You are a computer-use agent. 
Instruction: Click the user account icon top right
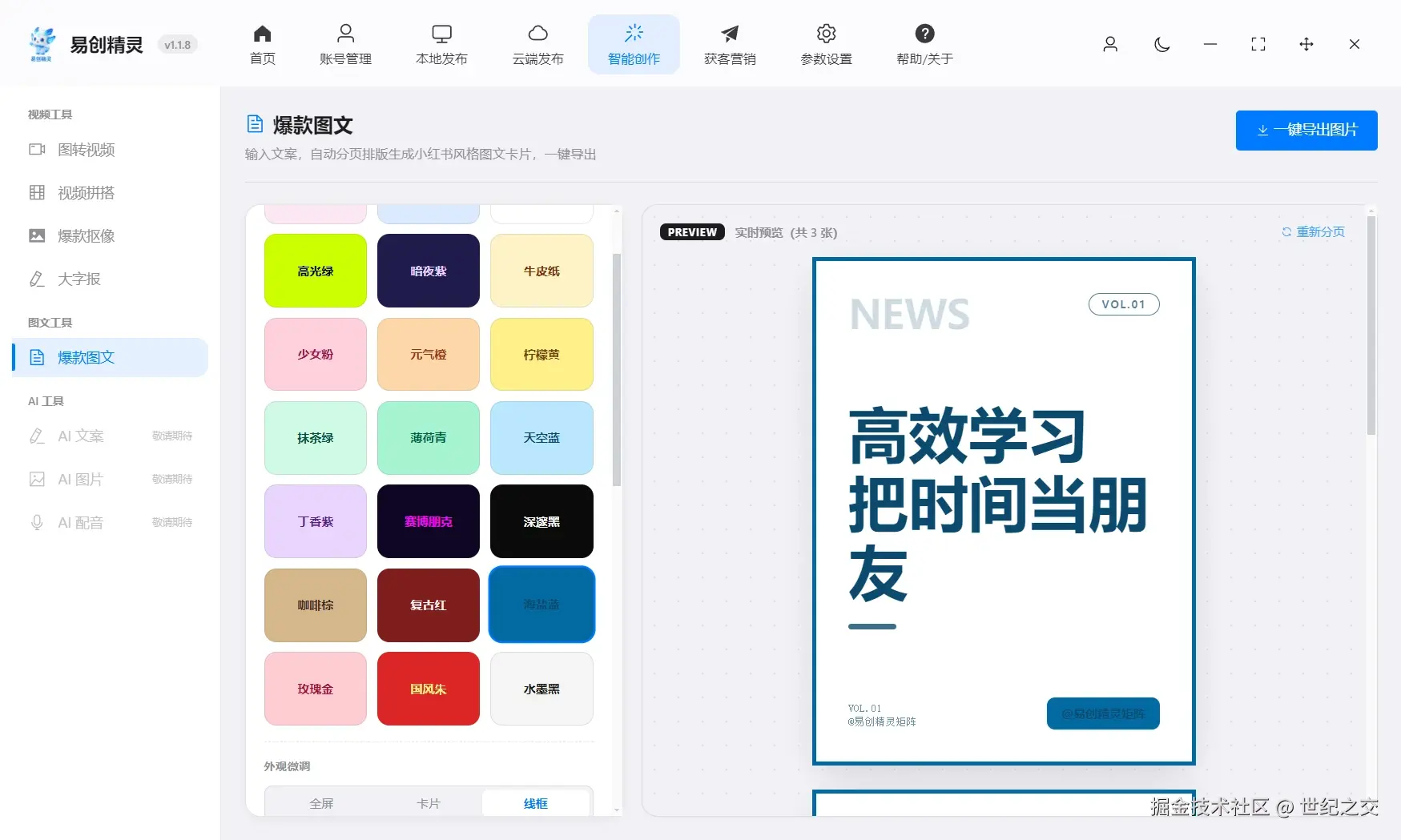(1110, 45)
